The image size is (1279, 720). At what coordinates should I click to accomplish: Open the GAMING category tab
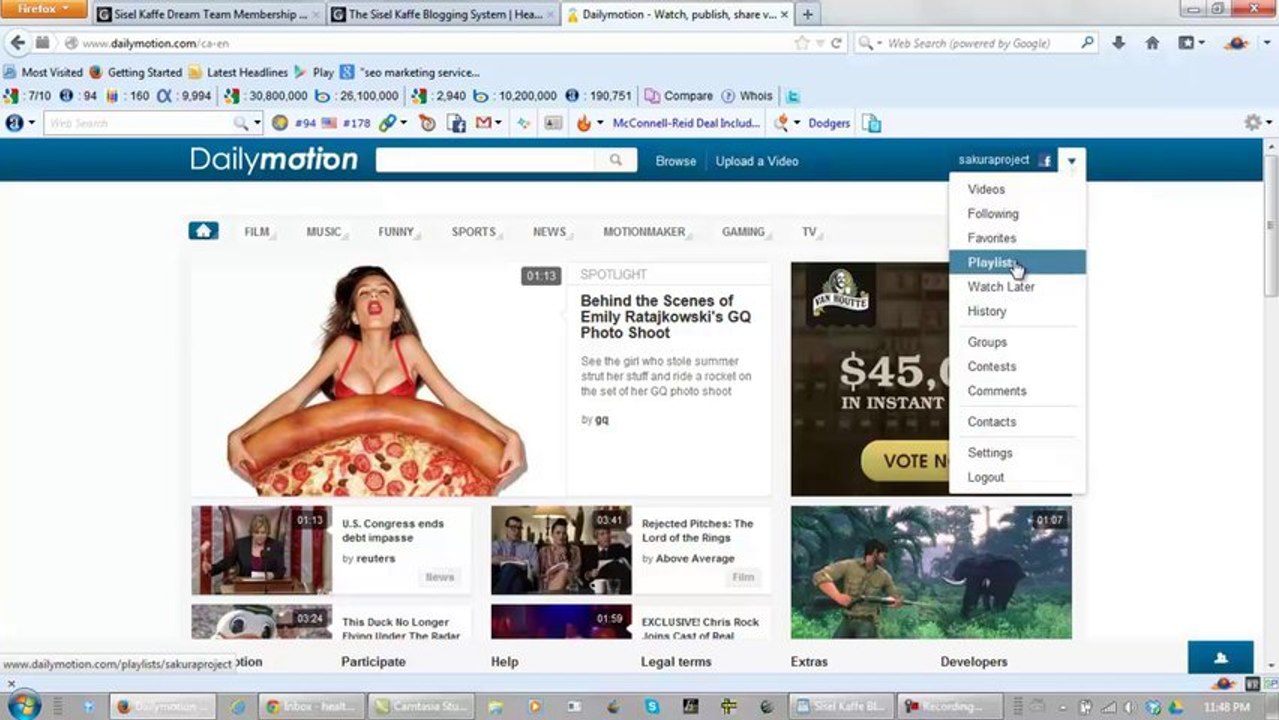click(x=744, y=232)
